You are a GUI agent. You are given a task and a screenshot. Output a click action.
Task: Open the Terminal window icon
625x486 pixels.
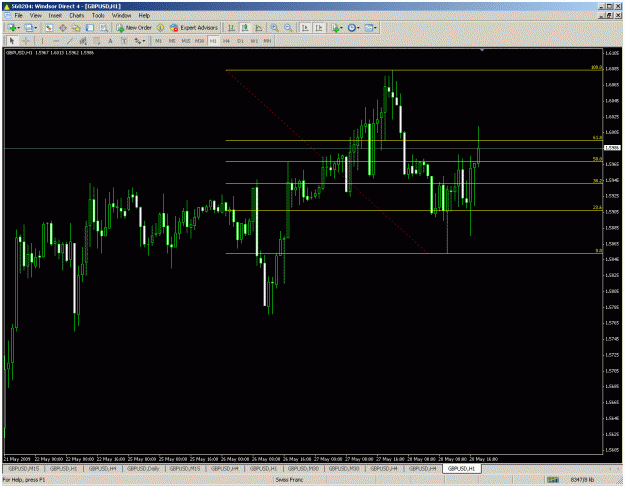coord(90,28)
